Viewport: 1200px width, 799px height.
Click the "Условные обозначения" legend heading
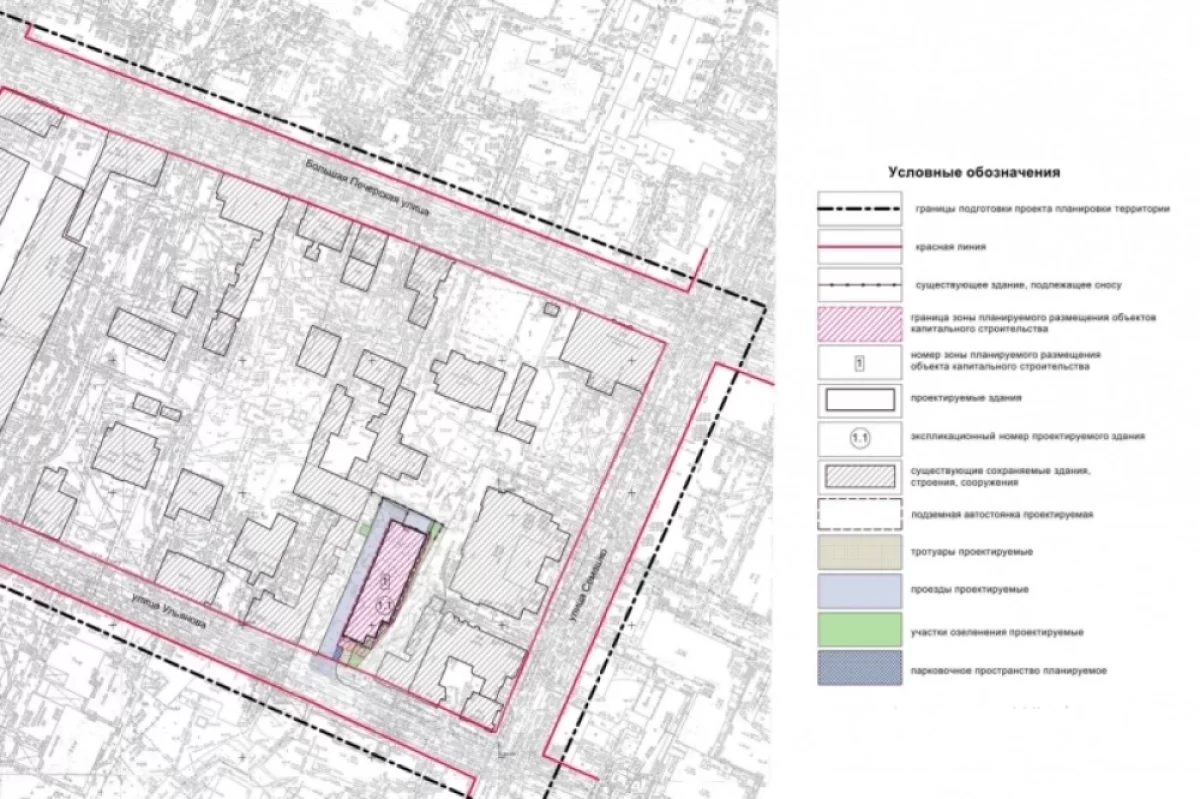(x=973, y=172)
